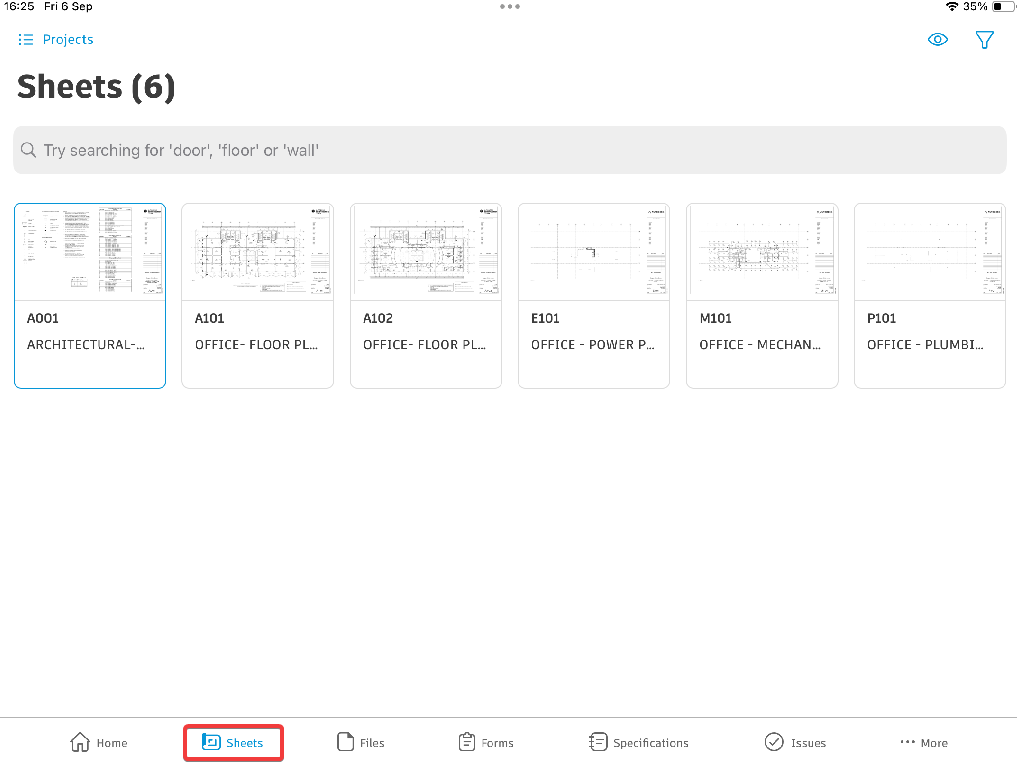Open the A102 sheet thumbnail
This screenshot has height=764, width=1017.
(425, 252)
